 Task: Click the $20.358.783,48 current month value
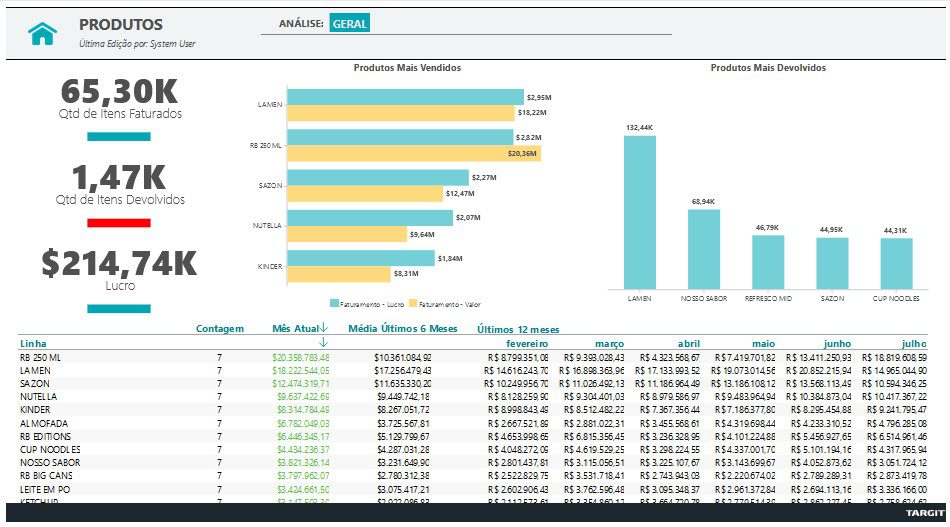tap(301, 357)
